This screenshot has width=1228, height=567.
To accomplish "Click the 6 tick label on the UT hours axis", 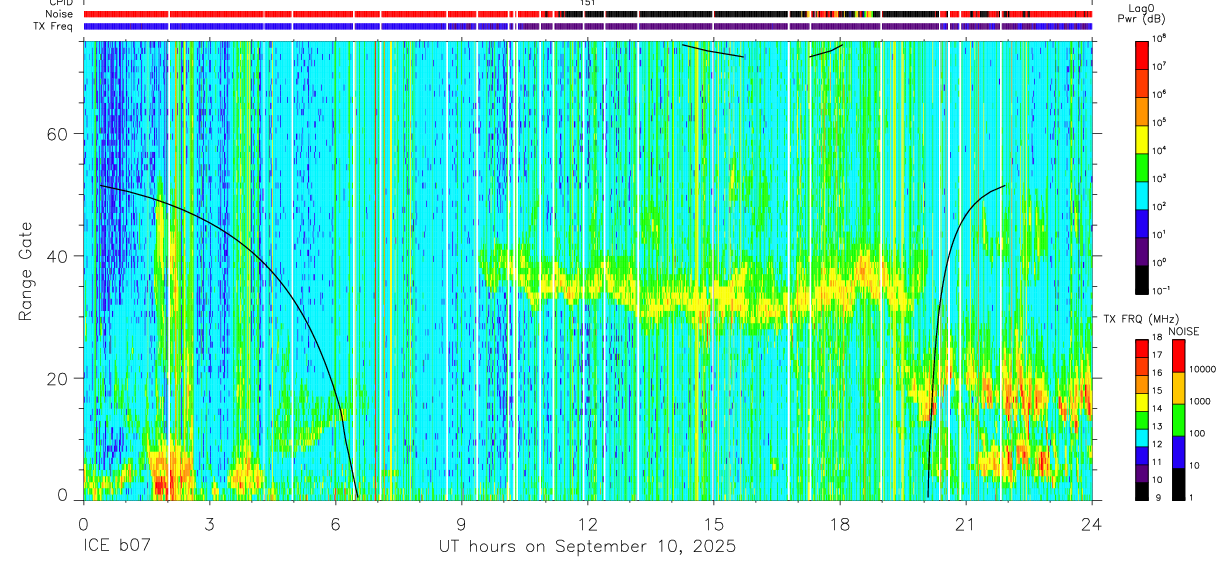I will tap(335, 524).
